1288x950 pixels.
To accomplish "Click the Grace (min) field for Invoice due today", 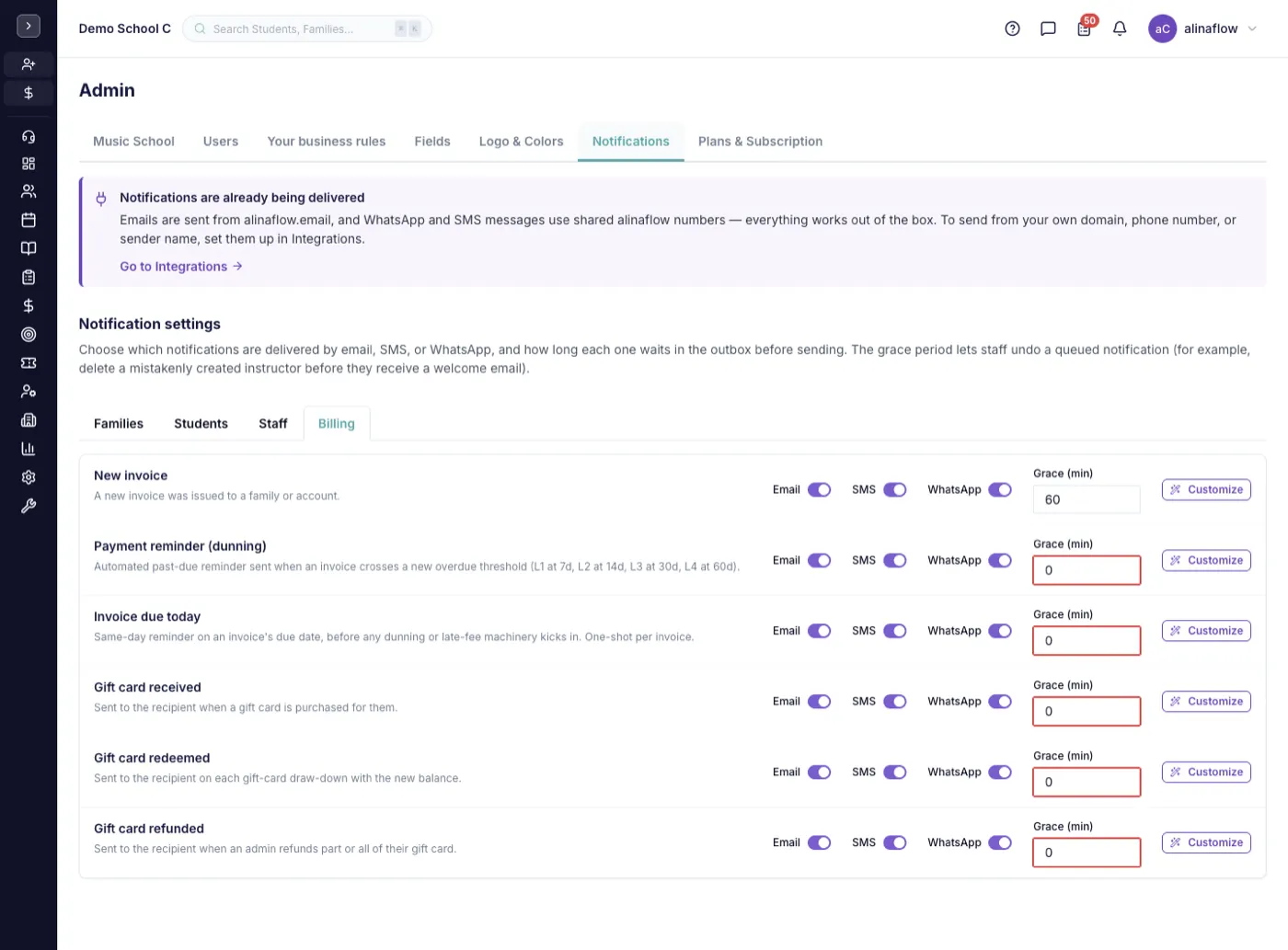I will point(1087,641).
